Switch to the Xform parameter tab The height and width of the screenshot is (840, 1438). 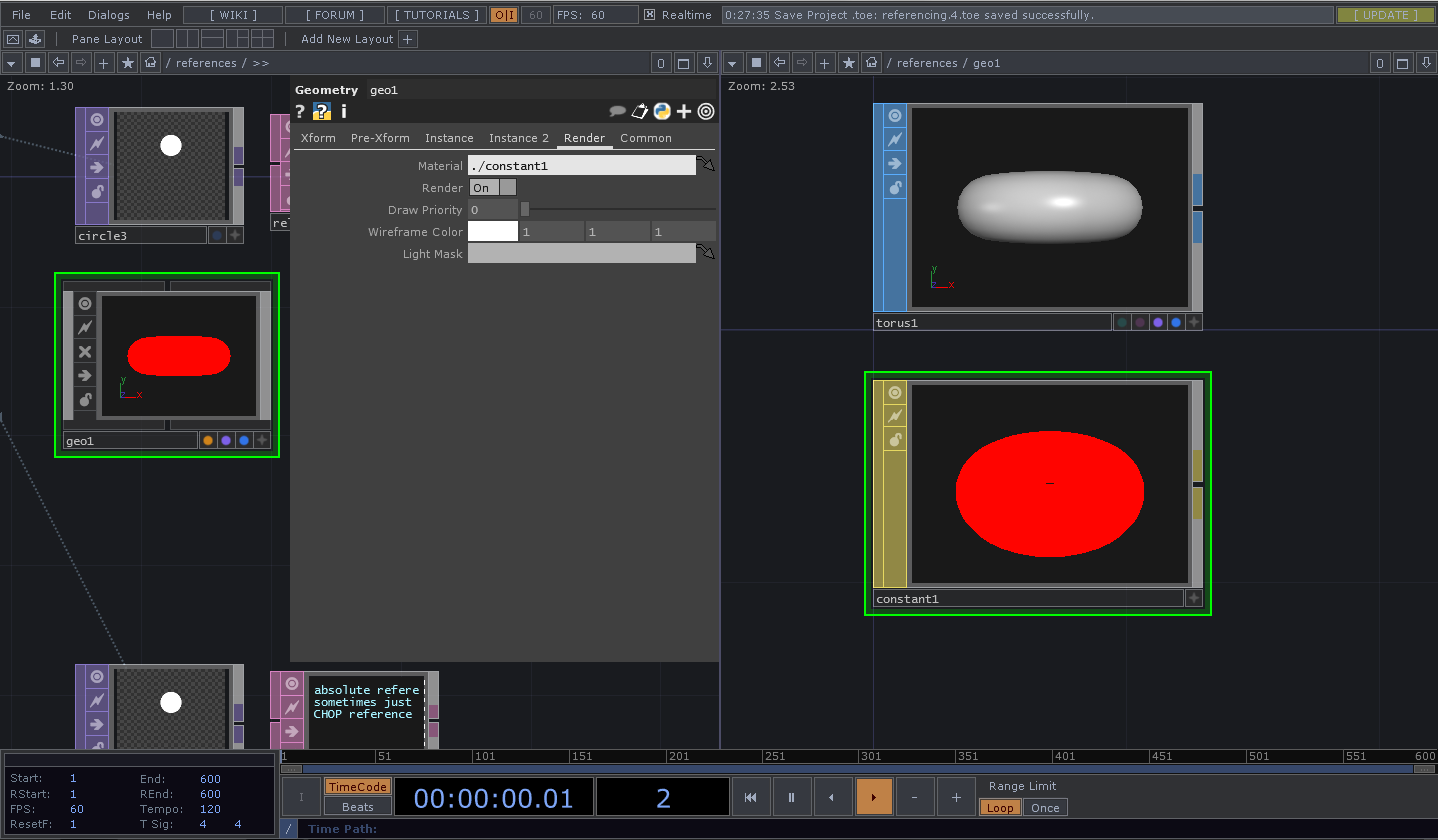pos(318,138)
